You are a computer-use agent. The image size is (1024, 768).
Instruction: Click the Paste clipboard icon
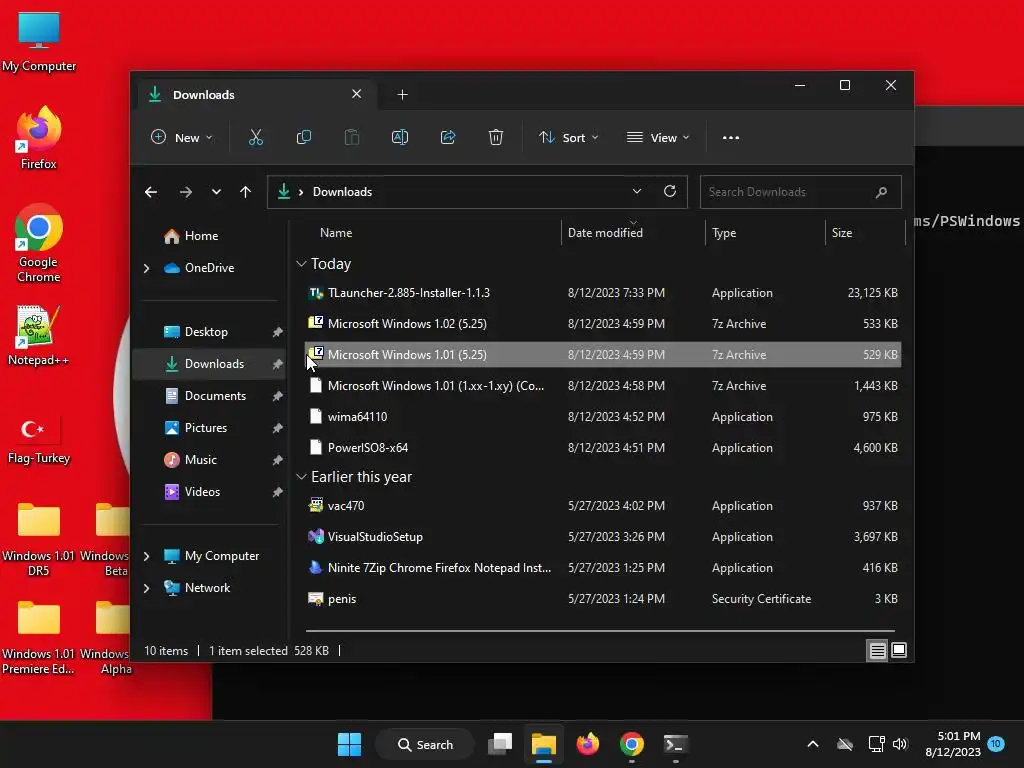352,138
